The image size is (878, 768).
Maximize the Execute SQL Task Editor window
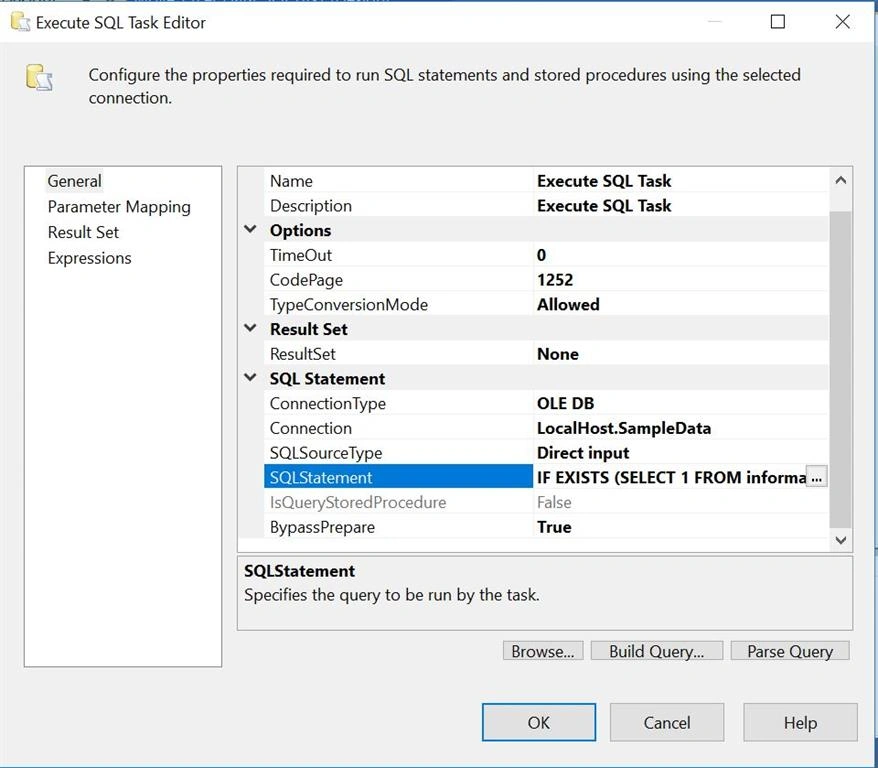(777, 22)
